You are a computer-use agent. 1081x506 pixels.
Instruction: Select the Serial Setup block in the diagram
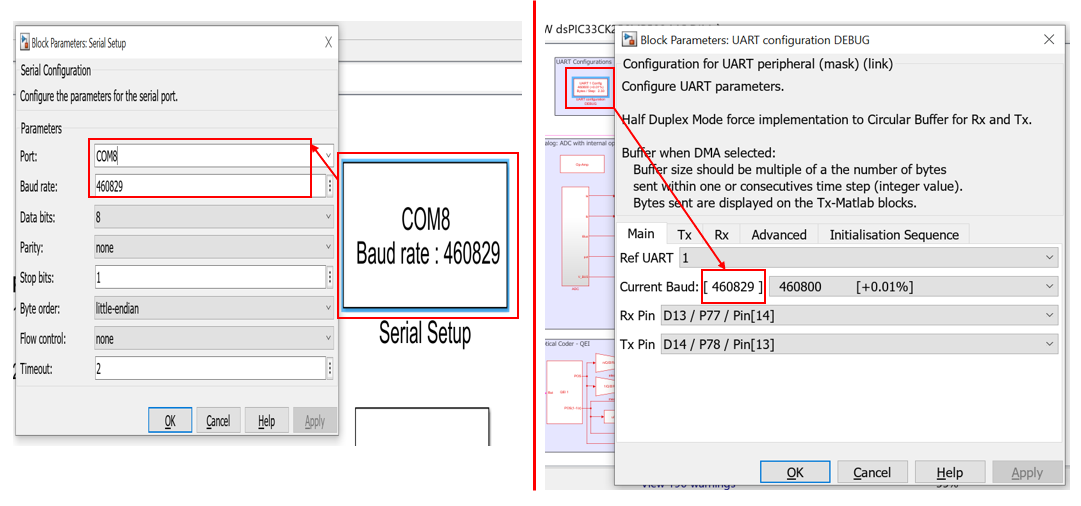425,235
